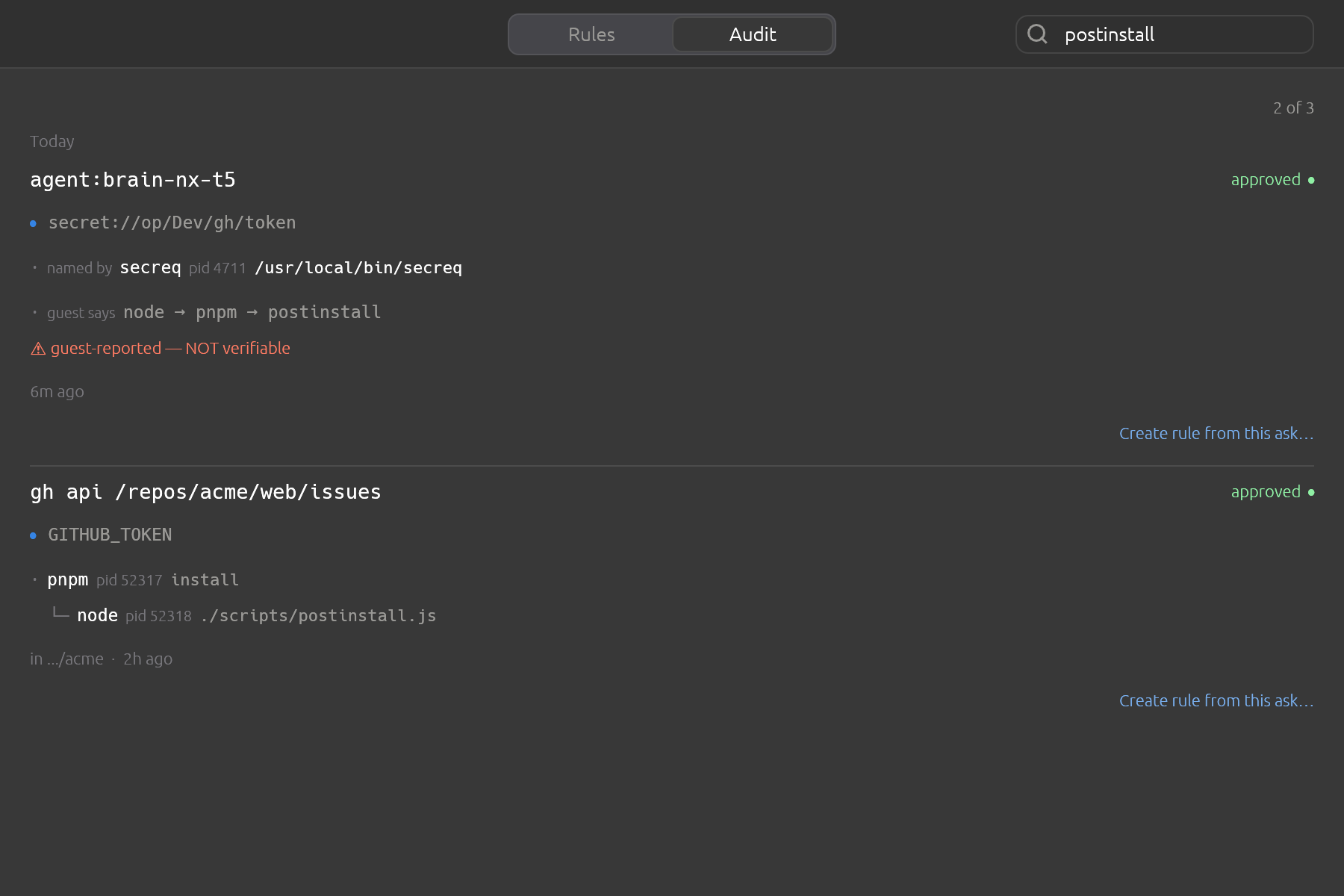Screen dimensions: 1344x896
Task: Switch to the Rules tab
Action: tap(591, 34)
